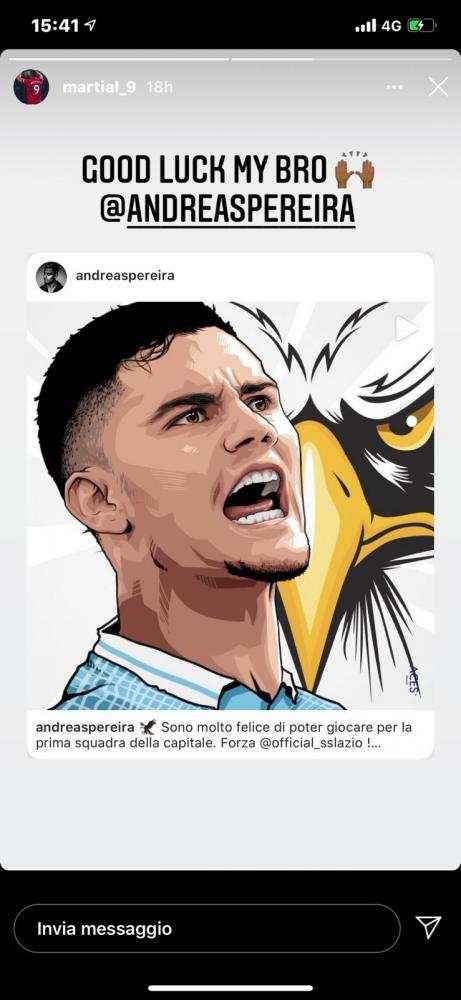Tap the cellular signal bars icon
461x1000 pixels.
365,26
